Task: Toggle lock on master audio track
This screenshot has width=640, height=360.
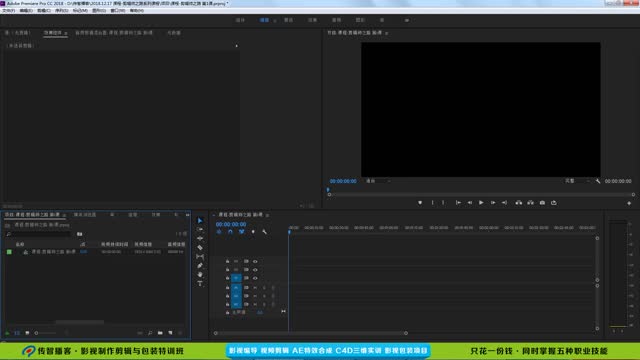Action: 227,313
